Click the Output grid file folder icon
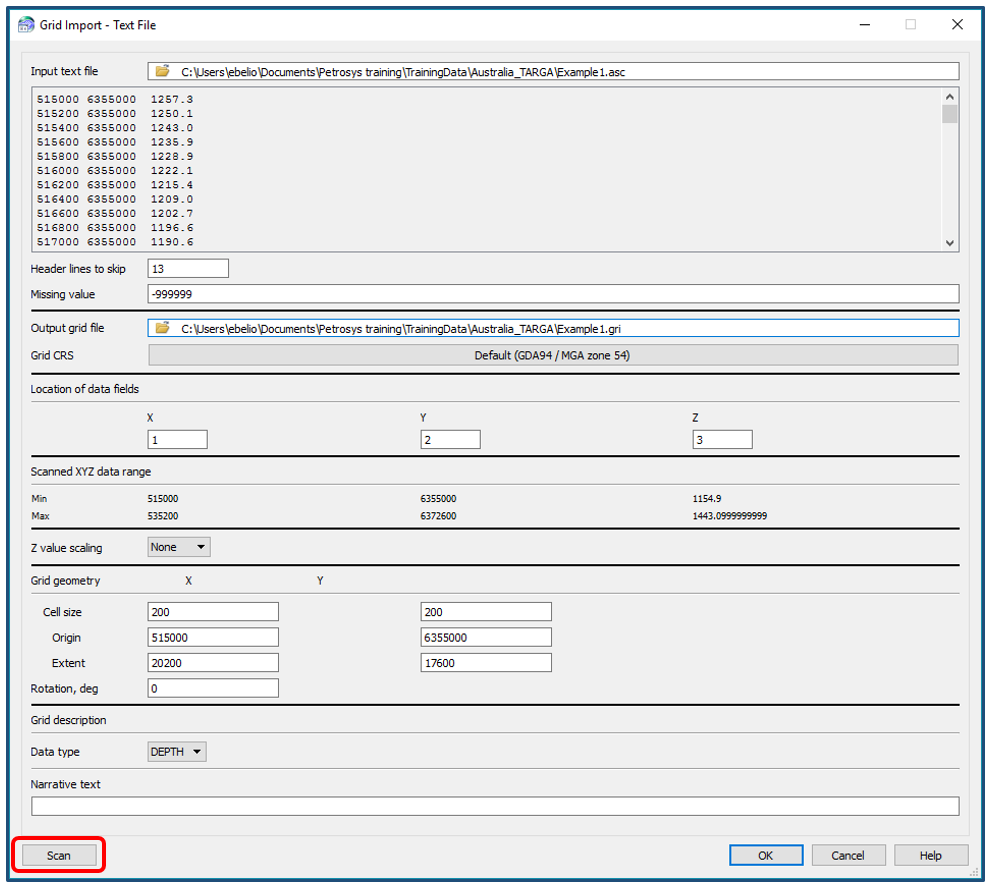 point(163,328)
